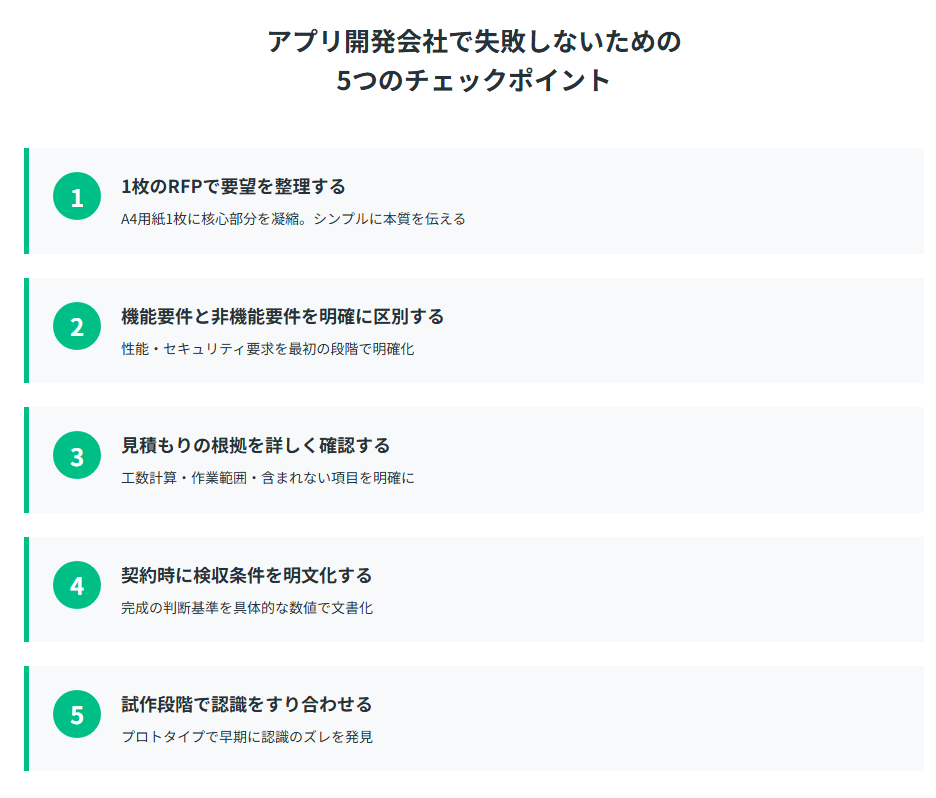Select the heading "試作段階で認識をすり合わせる"

pos(246,704)
